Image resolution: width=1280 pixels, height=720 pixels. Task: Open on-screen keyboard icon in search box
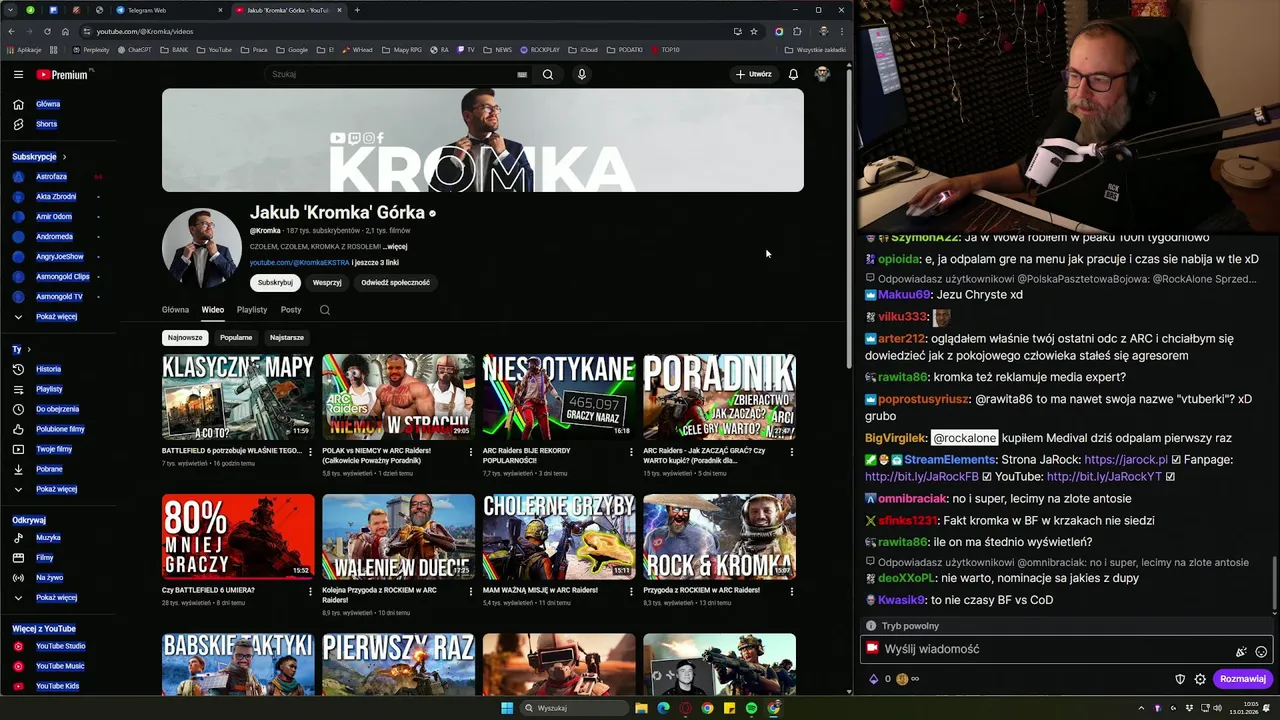tap(522, 74)
